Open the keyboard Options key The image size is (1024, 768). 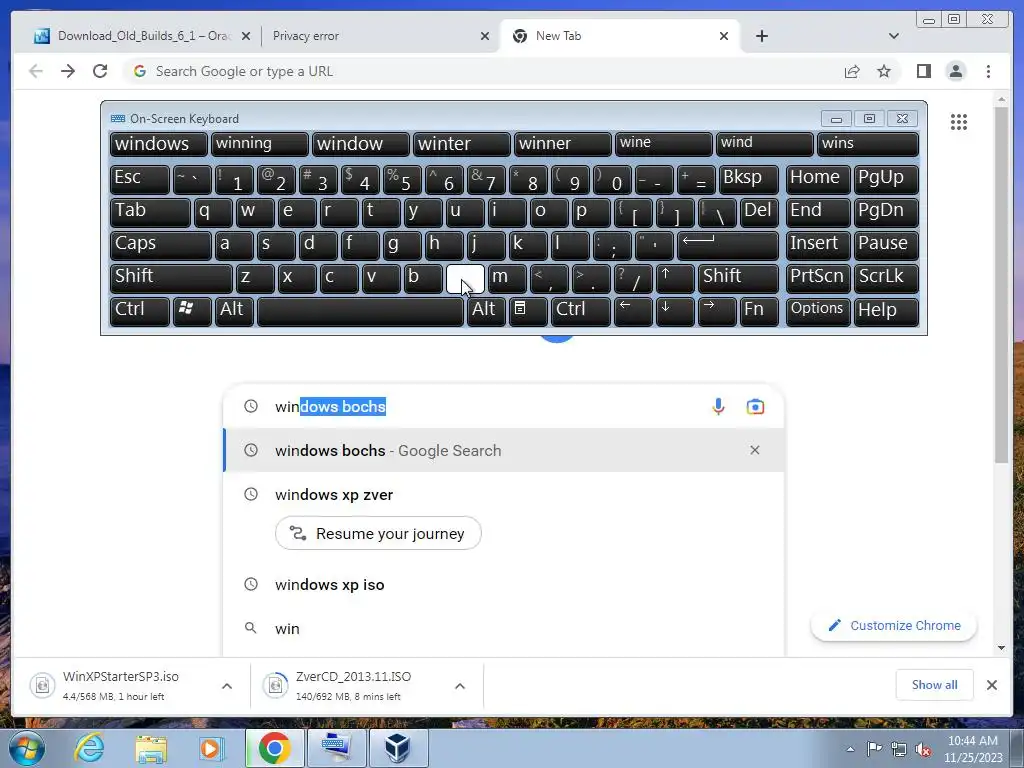coord(818,311)
